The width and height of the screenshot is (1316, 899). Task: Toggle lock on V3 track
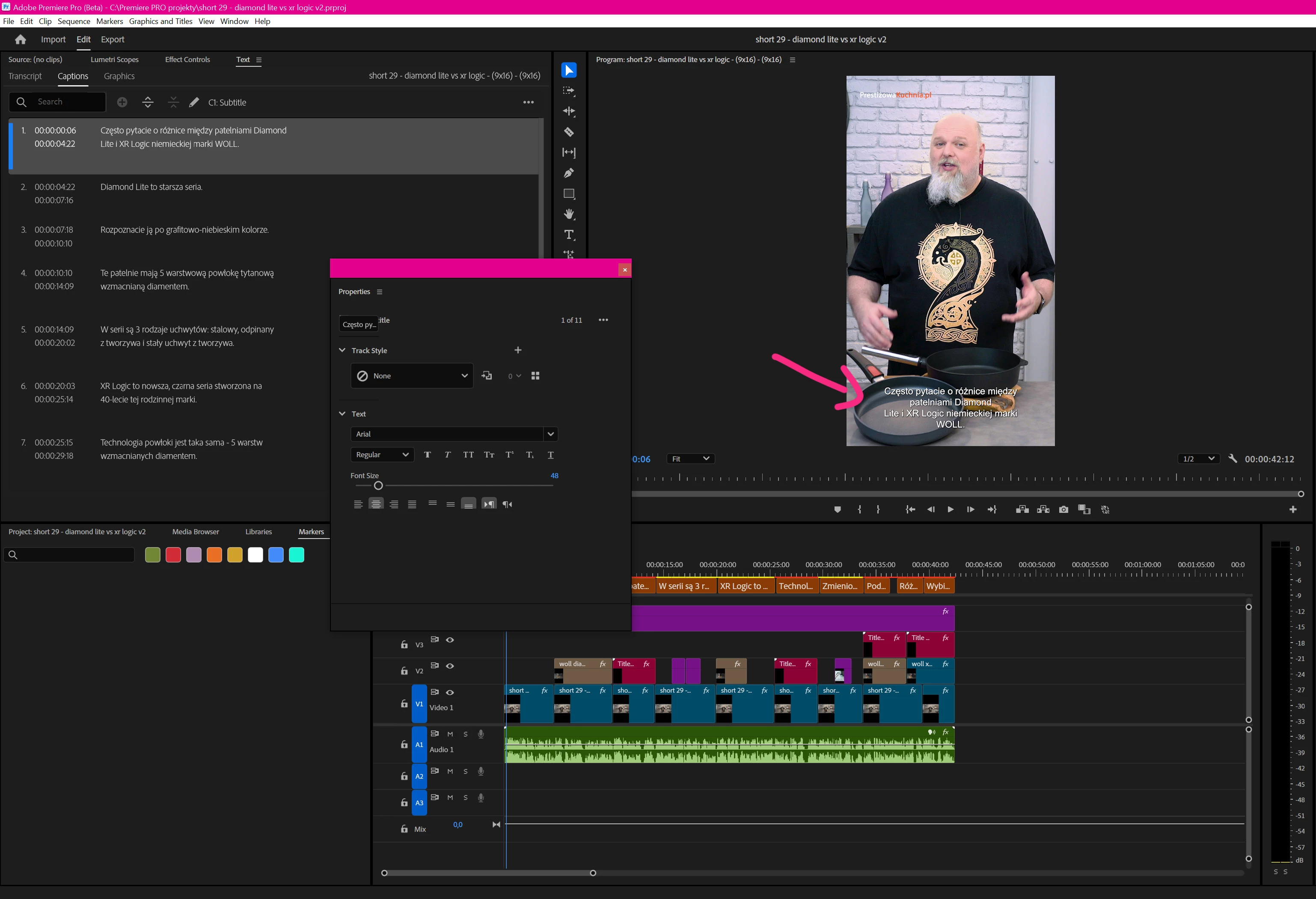point(404,645)
